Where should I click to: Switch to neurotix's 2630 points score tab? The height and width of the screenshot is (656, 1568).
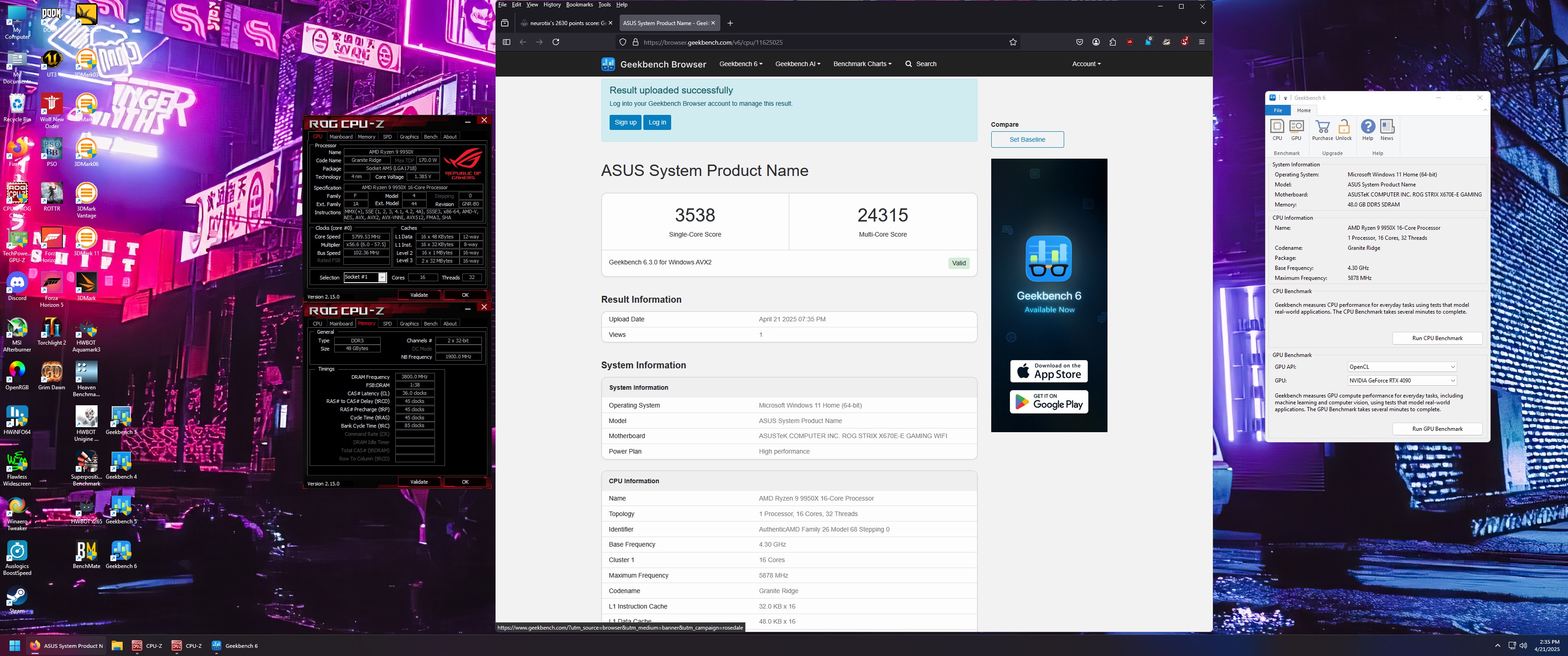566,23
